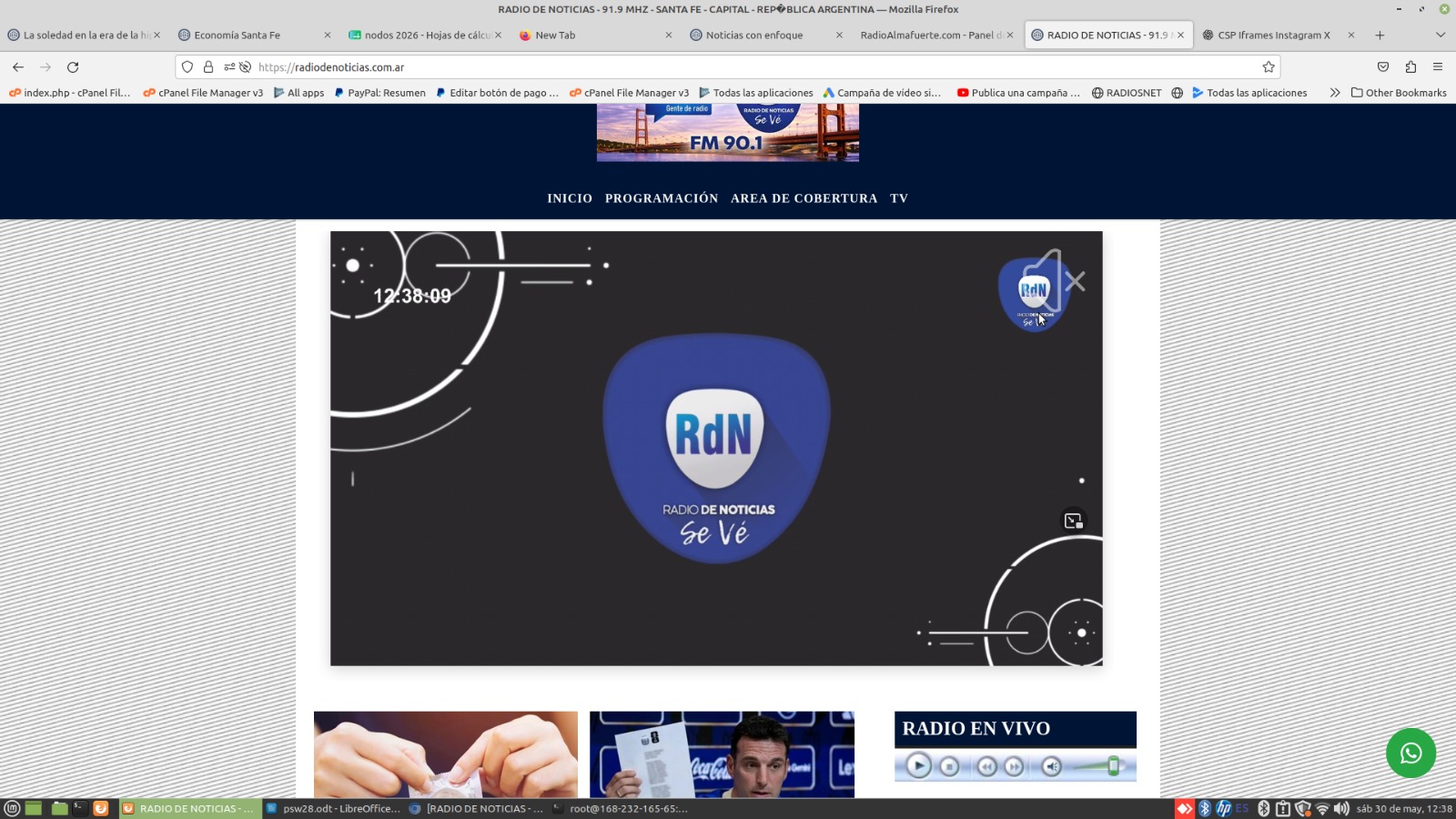Open the All apps bookmark
The width and height of the screenshot is (1456, 819).
[298, 93]
